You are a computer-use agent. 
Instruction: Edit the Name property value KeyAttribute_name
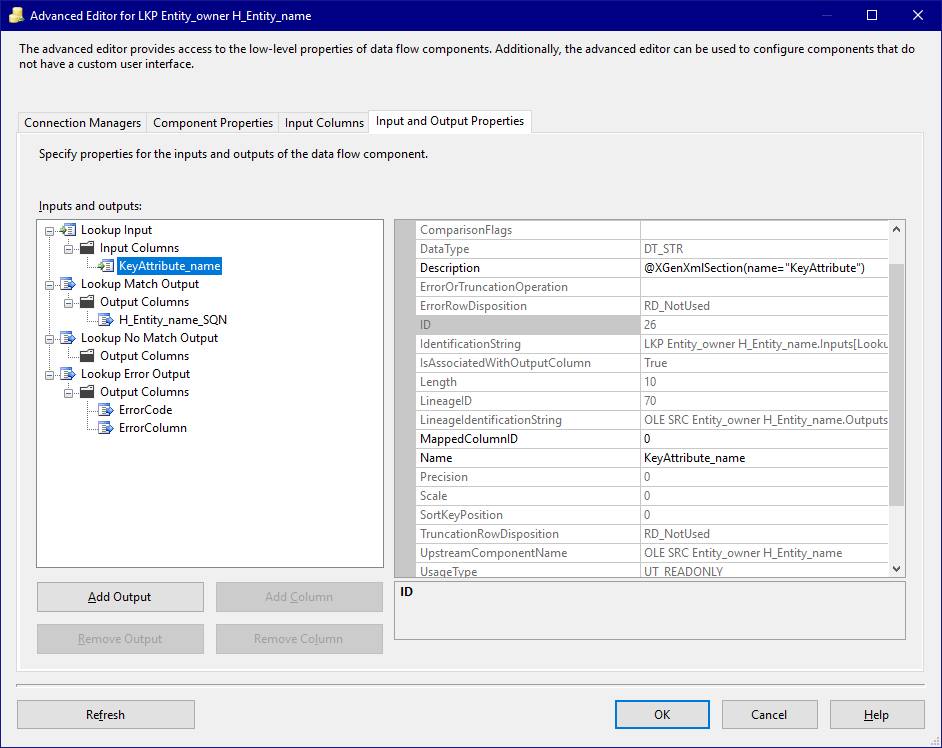point(764,458)
